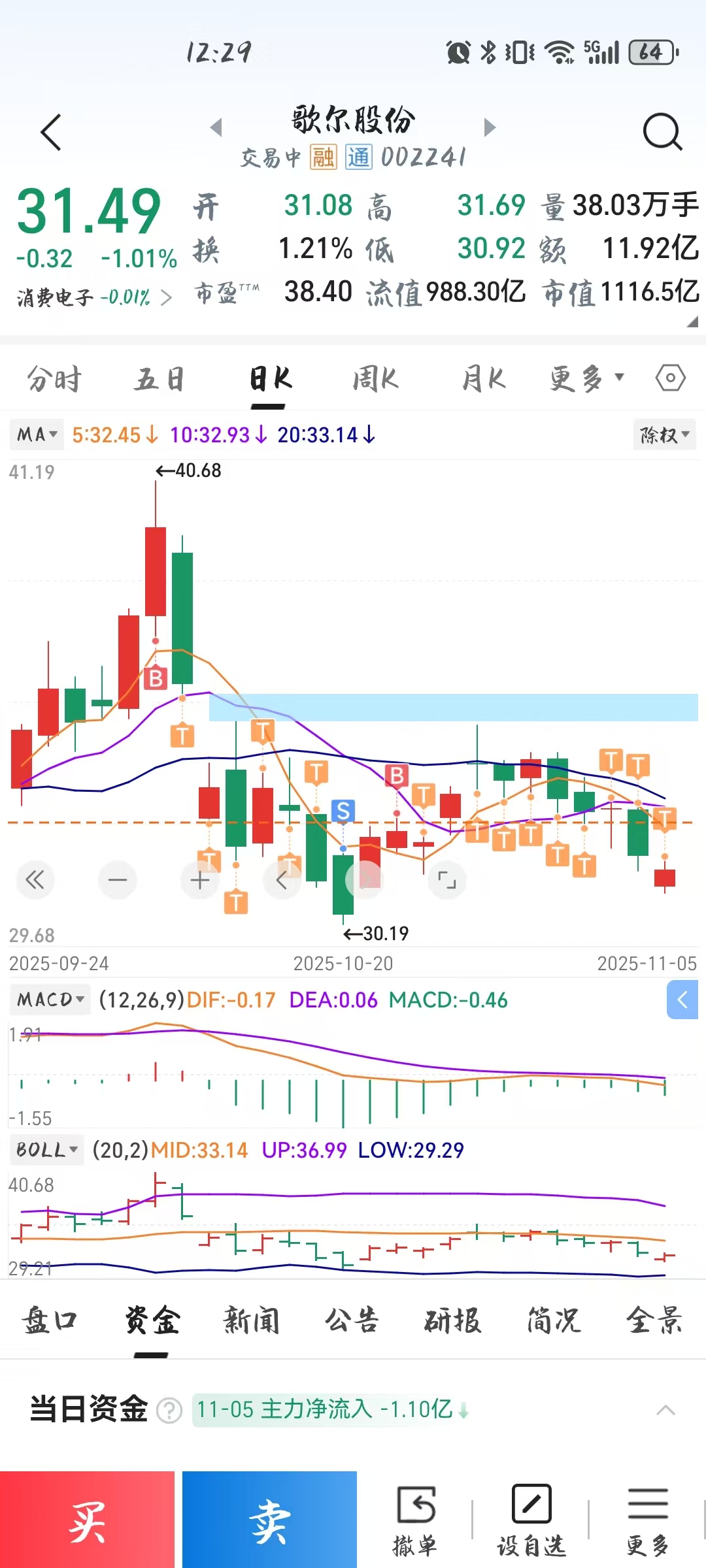Jump to earliest candles with double-left icon
Image resolution: width=706 pixels, height=1568 pixels.
click(x=35, y=880)
